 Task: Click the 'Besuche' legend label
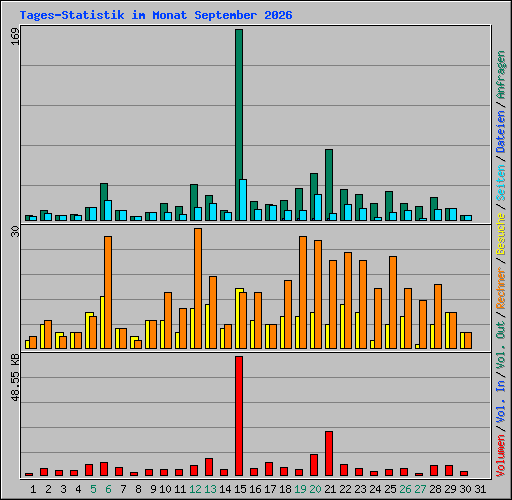[501, 234]
